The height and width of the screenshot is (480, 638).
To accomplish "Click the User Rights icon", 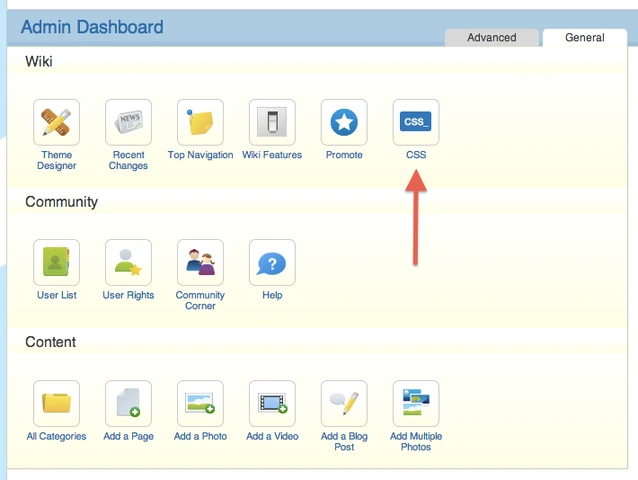I will click(129, 262).
